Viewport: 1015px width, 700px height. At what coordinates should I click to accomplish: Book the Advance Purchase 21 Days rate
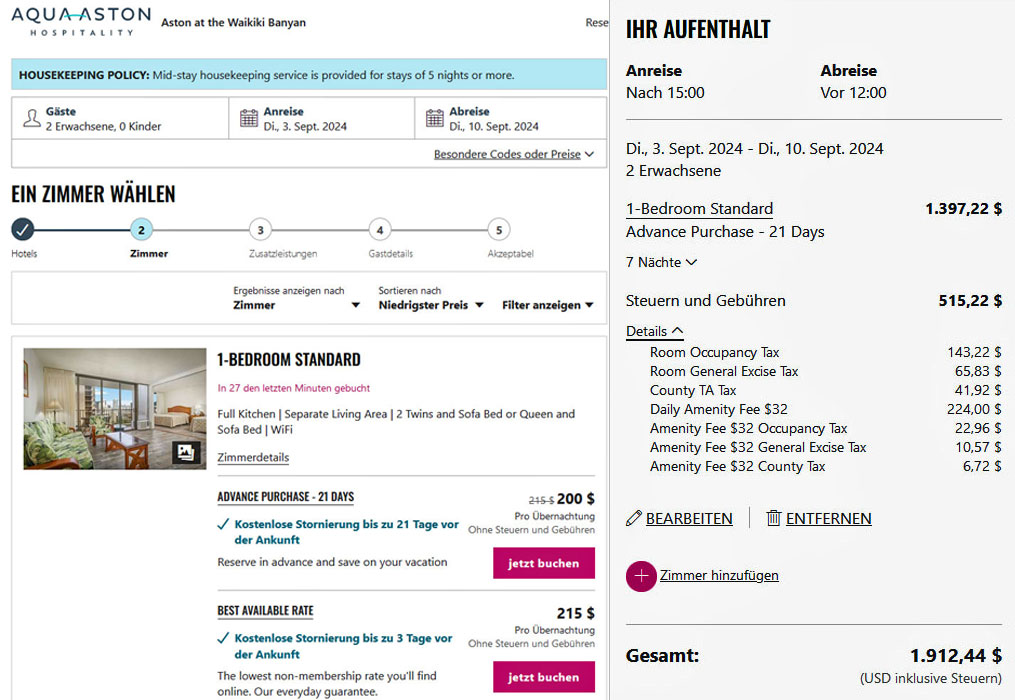click(x=543, y=563)
